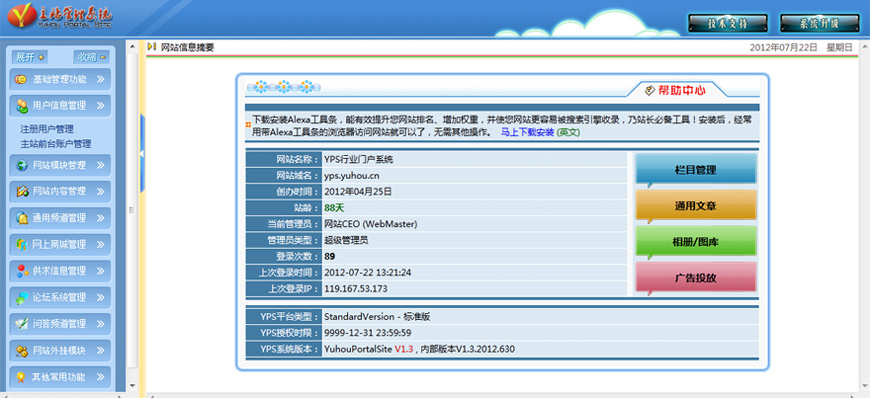The height and width of the screenshot is (398, 870).
Task: Click the StandardVersion - 标准版 value
Action: click(x=377, y=317)
